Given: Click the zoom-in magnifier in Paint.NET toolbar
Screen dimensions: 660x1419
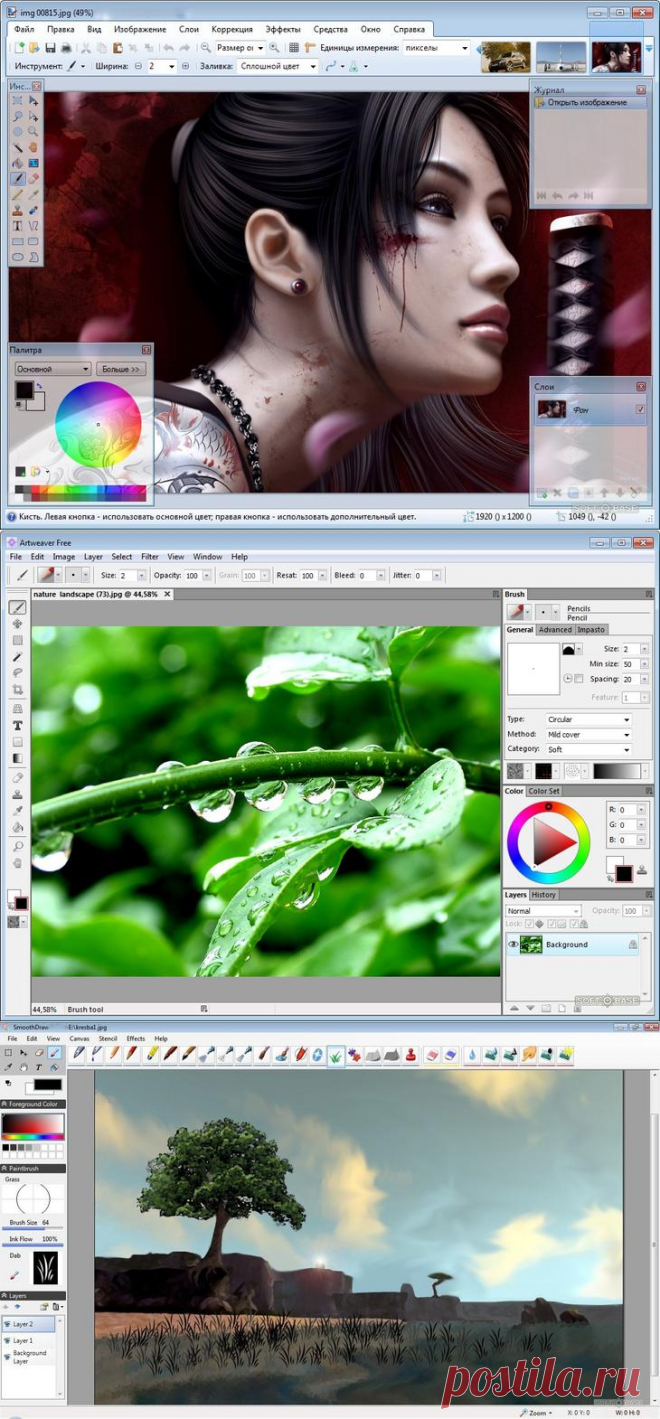Looking at the screenshot, I should click(273, 47).
